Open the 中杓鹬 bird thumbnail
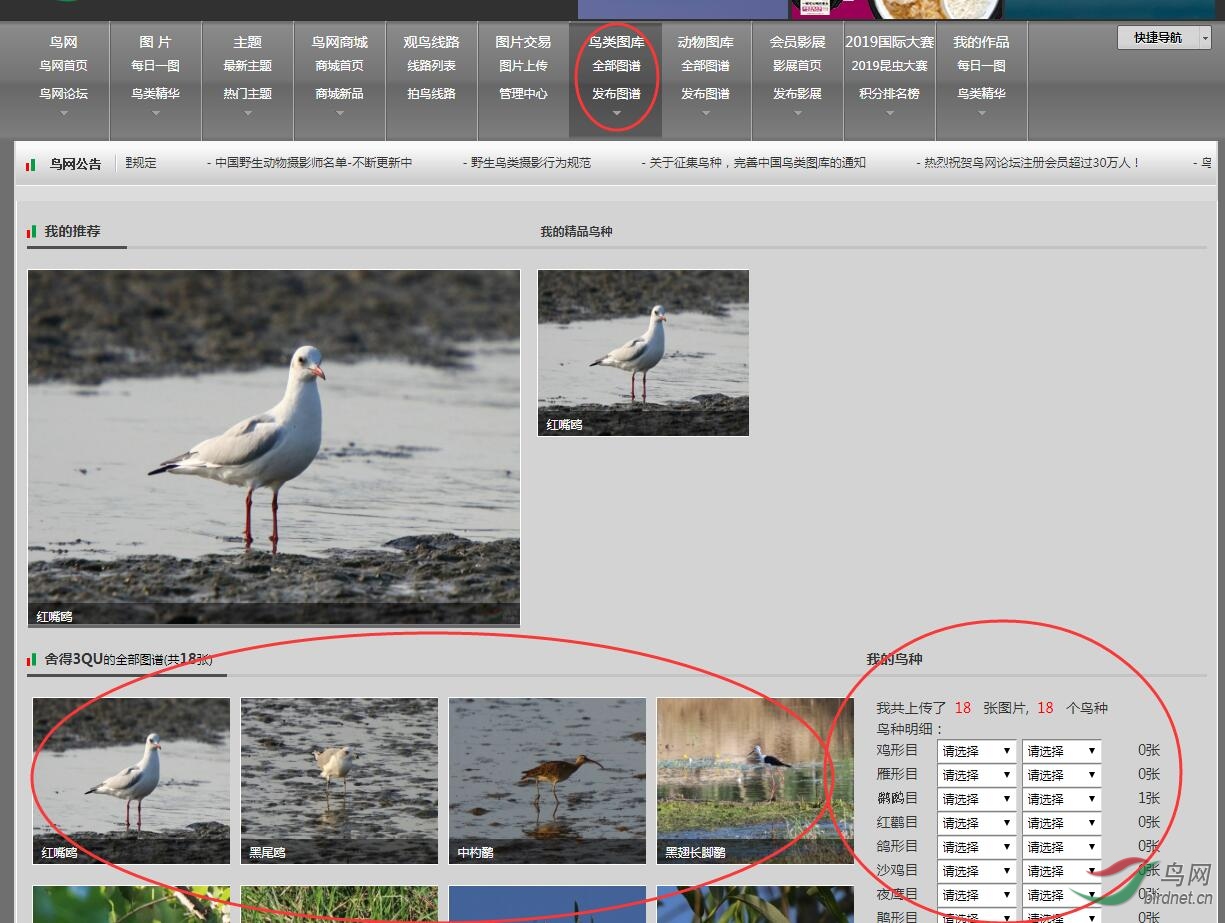This screenshot has width=1225, height=923. (547, 780)
